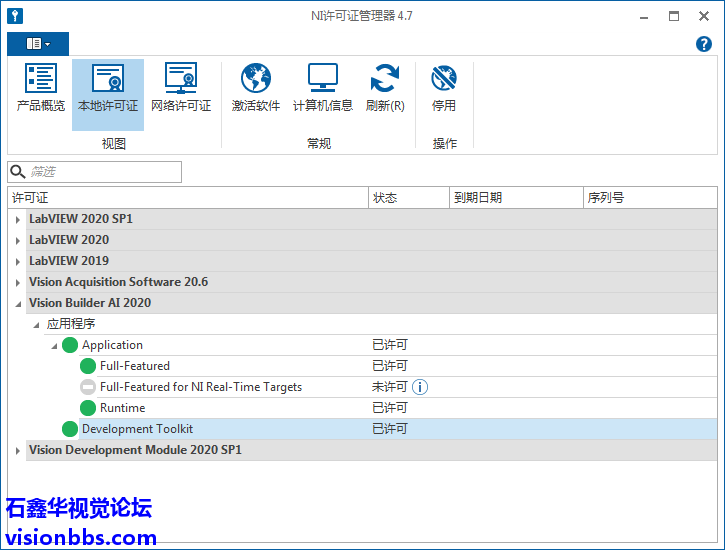
Task: Select the Runtime license item
Action: pos(122,408)
